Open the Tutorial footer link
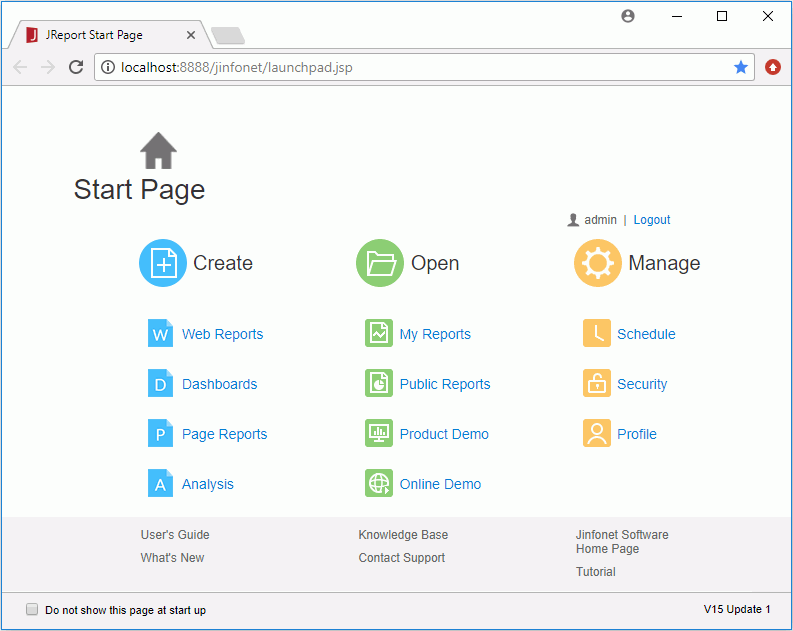This screenshot has height=631, width=793. click(x=596, y=572)
